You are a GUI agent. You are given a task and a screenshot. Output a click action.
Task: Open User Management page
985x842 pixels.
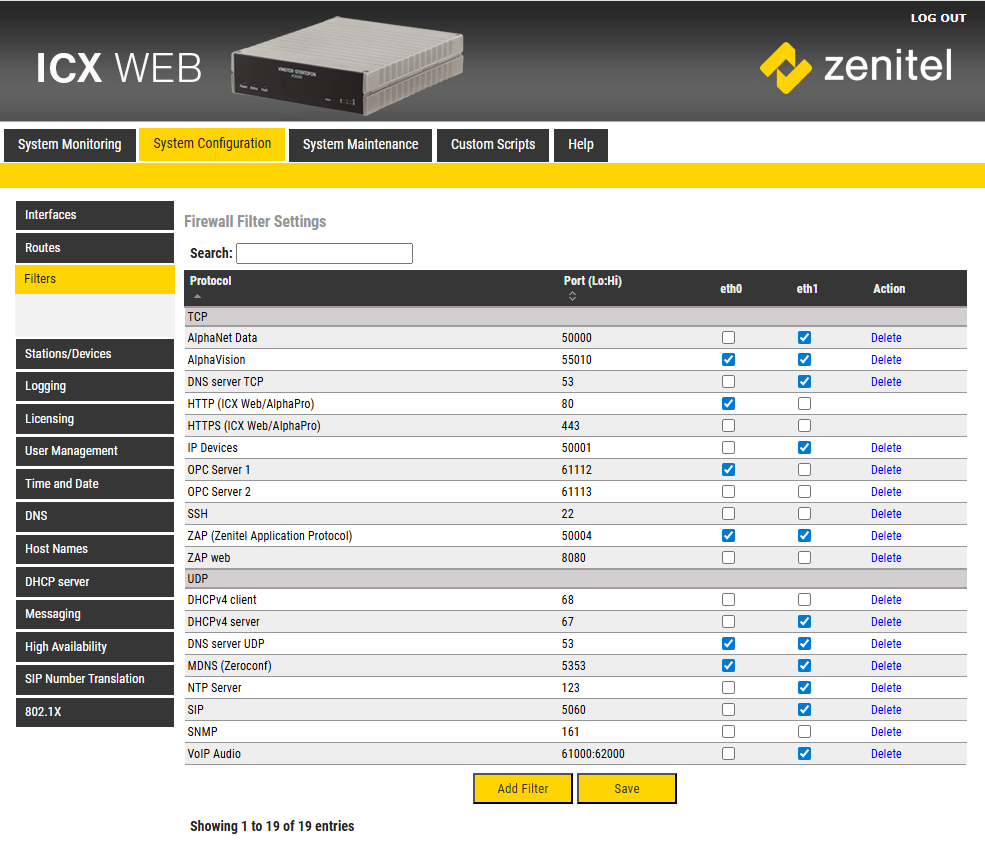(x=95, y=451)
